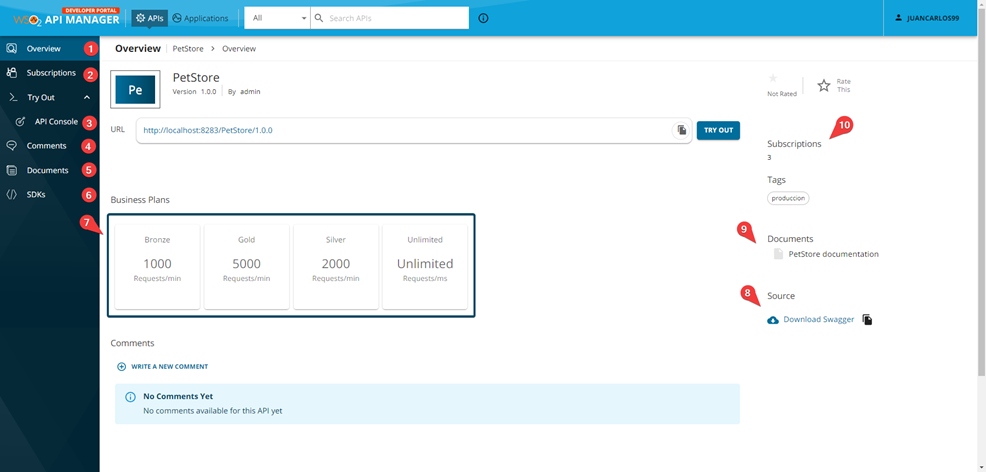986x472 pixels.
Task: Open Subscriptions in the left sidebar
Action: (x=51, y=73)
